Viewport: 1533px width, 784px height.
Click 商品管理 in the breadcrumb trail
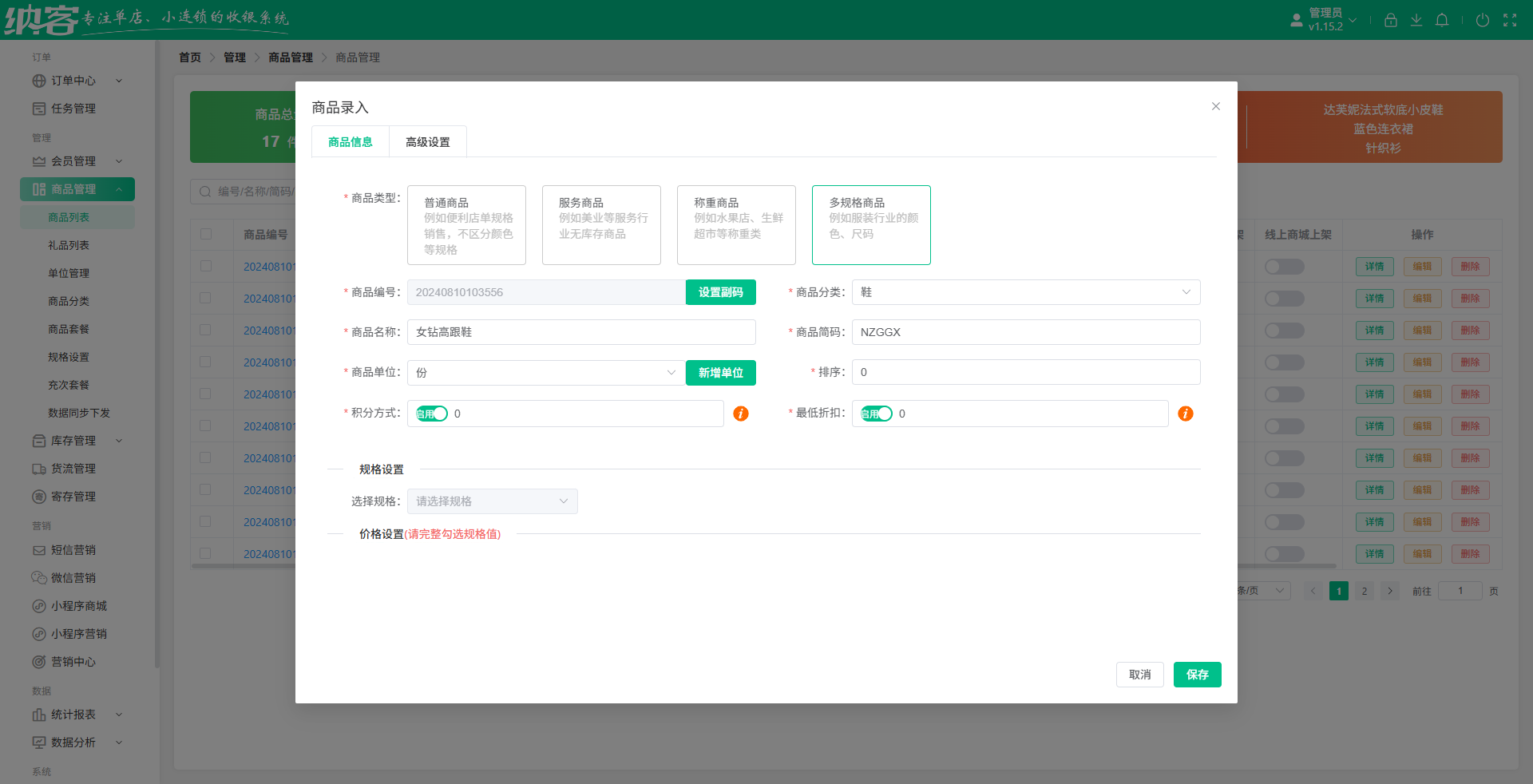[290, 57]
